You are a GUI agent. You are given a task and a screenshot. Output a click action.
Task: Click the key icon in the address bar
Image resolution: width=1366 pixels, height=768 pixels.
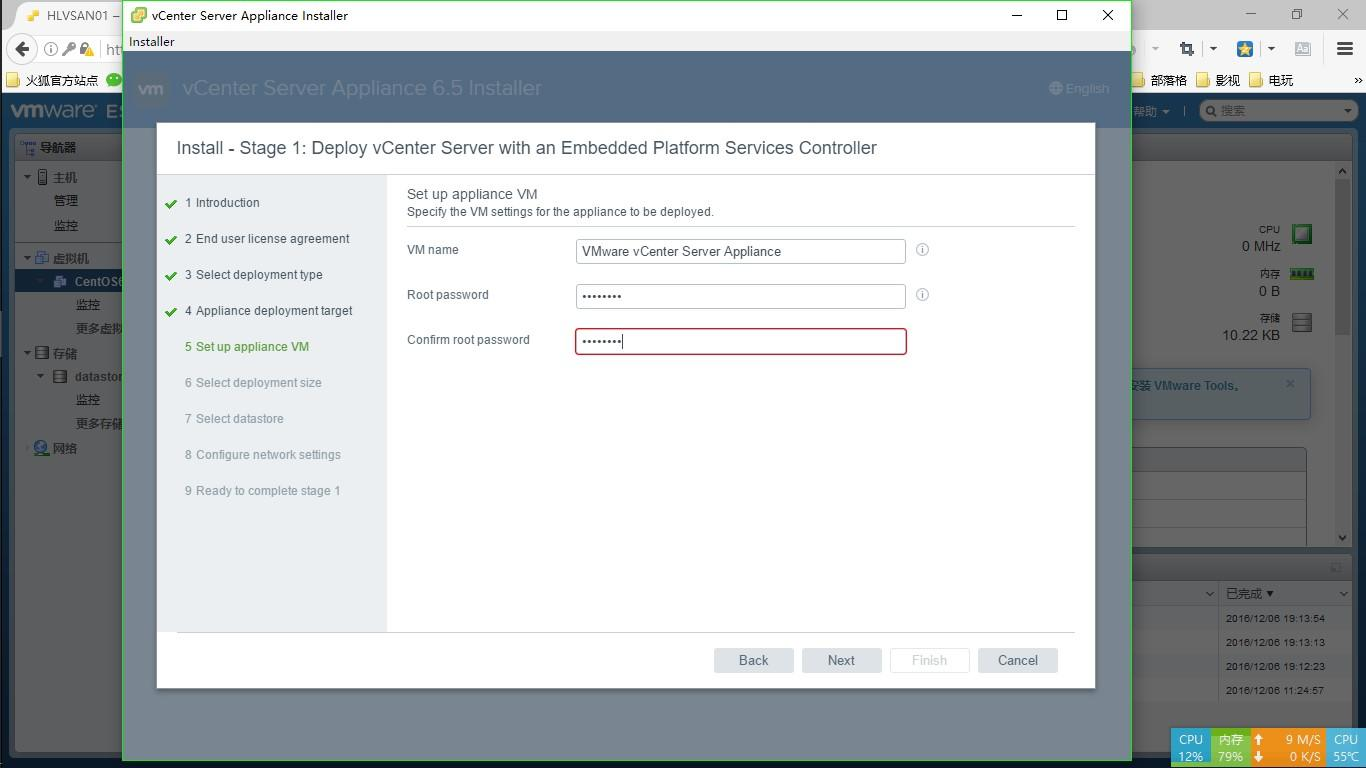(69, 49)
